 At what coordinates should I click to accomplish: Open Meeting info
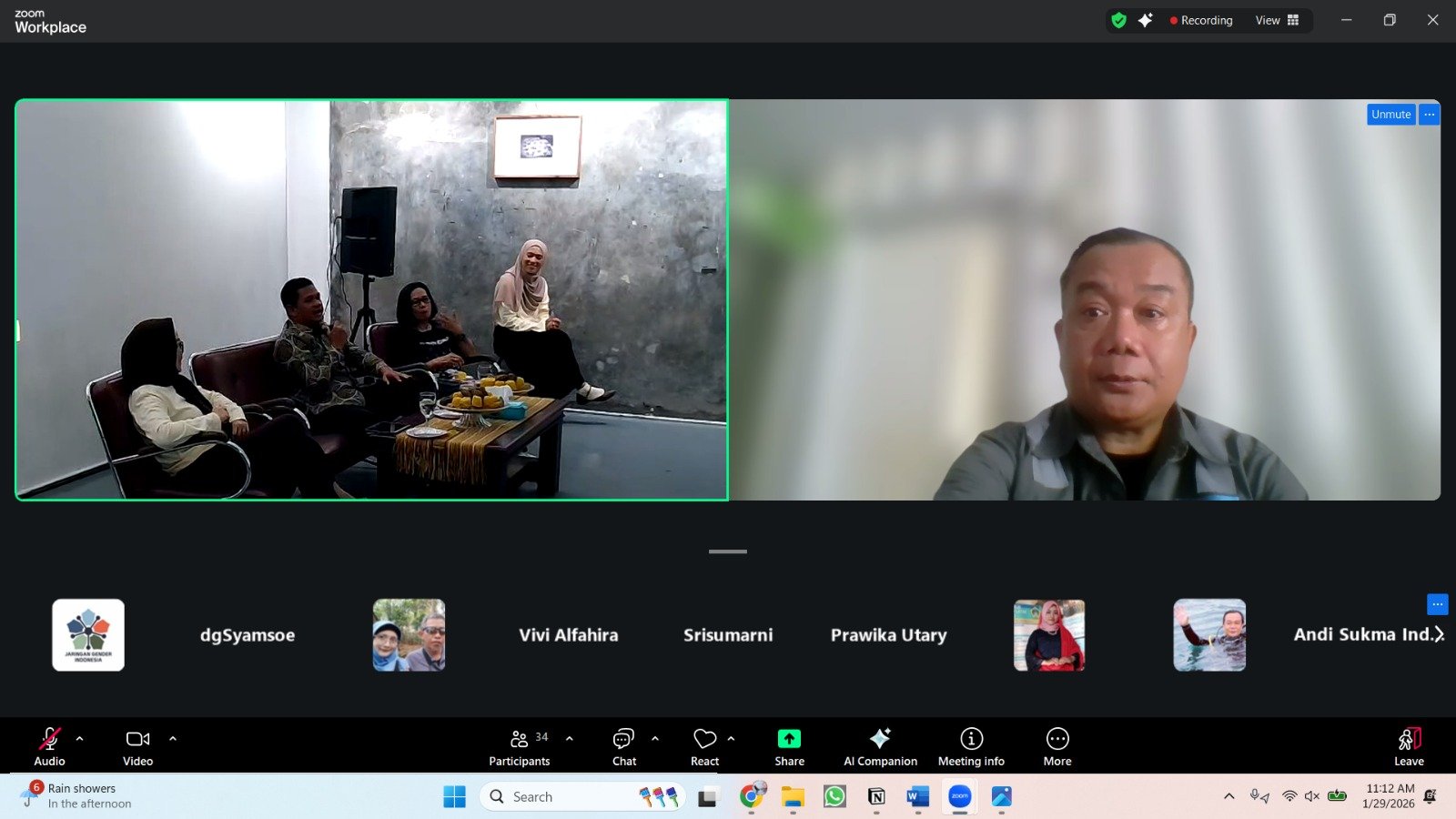coord(971,747)
